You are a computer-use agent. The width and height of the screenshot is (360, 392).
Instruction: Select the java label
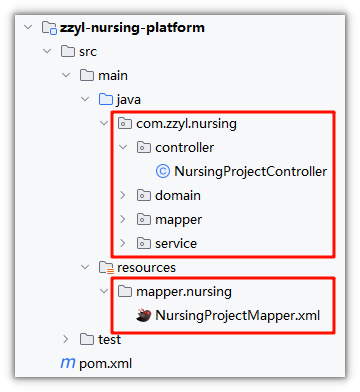point(129,100)
